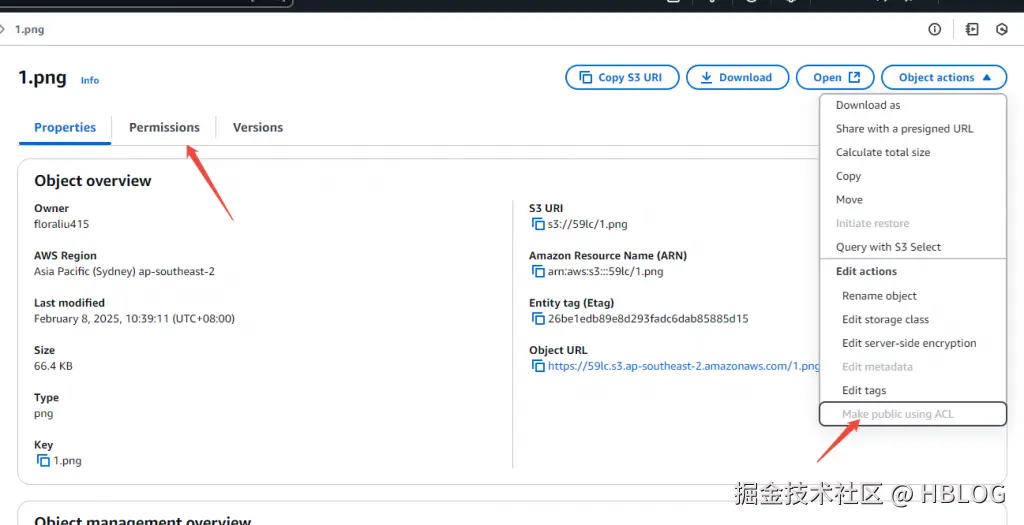The image size is (1024, 525).
Task: Open the object in new tab
Action: pyautogui.click(x=835, y=77)
